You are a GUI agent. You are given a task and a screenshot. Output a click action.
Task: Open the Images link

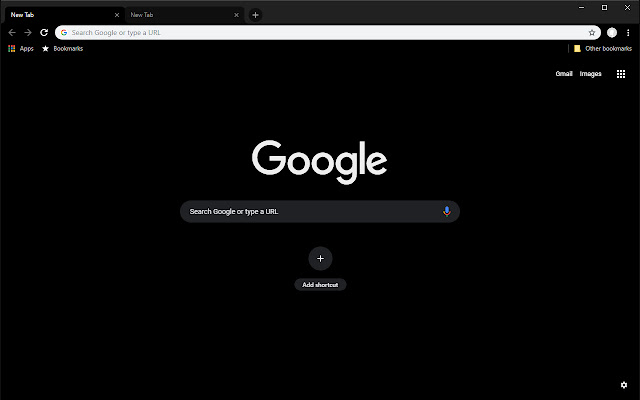pos(590,74)
